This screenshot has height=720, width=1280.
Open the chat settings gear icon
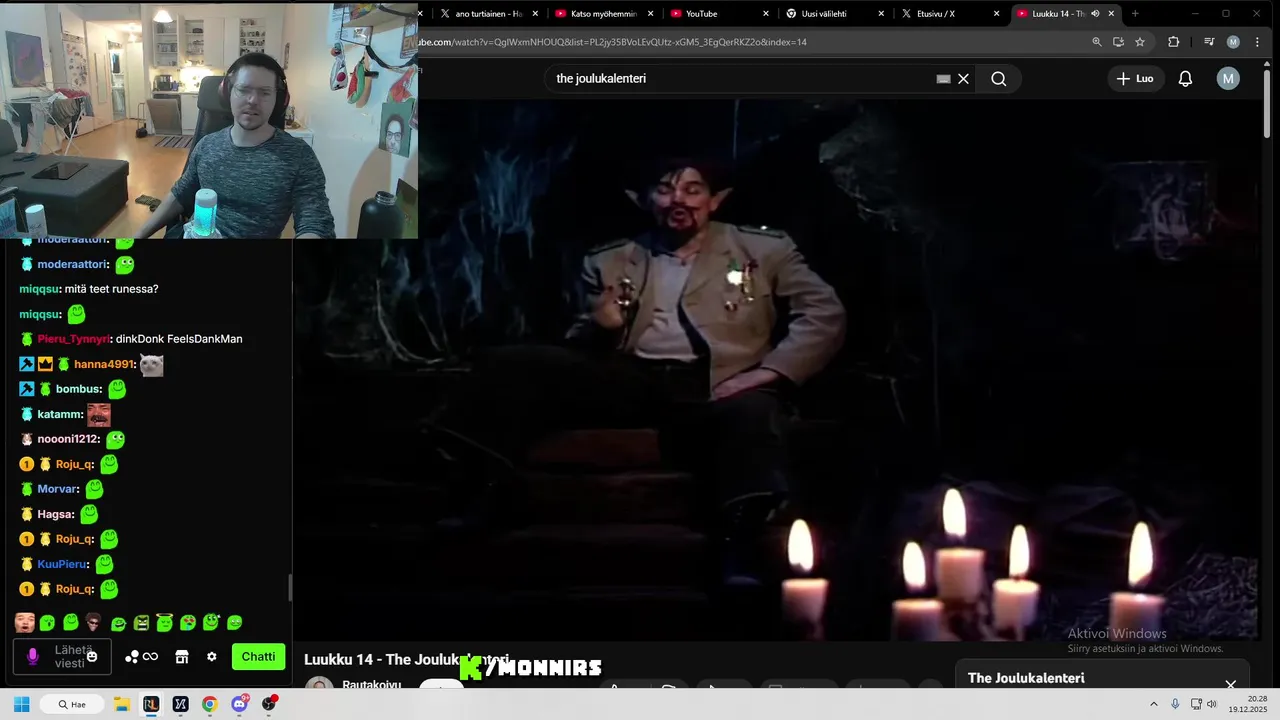coord(212,657)
